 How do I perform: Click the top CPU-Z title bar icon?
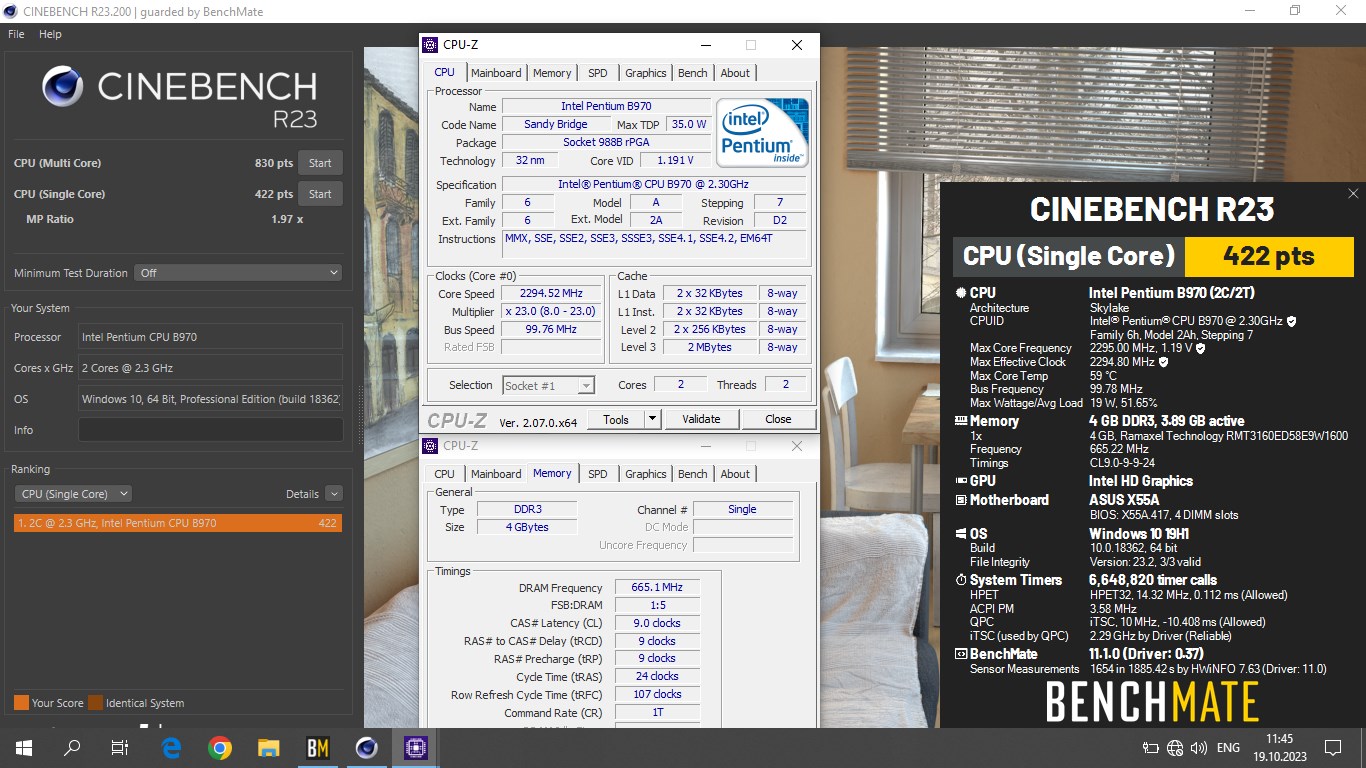(430, 45)
